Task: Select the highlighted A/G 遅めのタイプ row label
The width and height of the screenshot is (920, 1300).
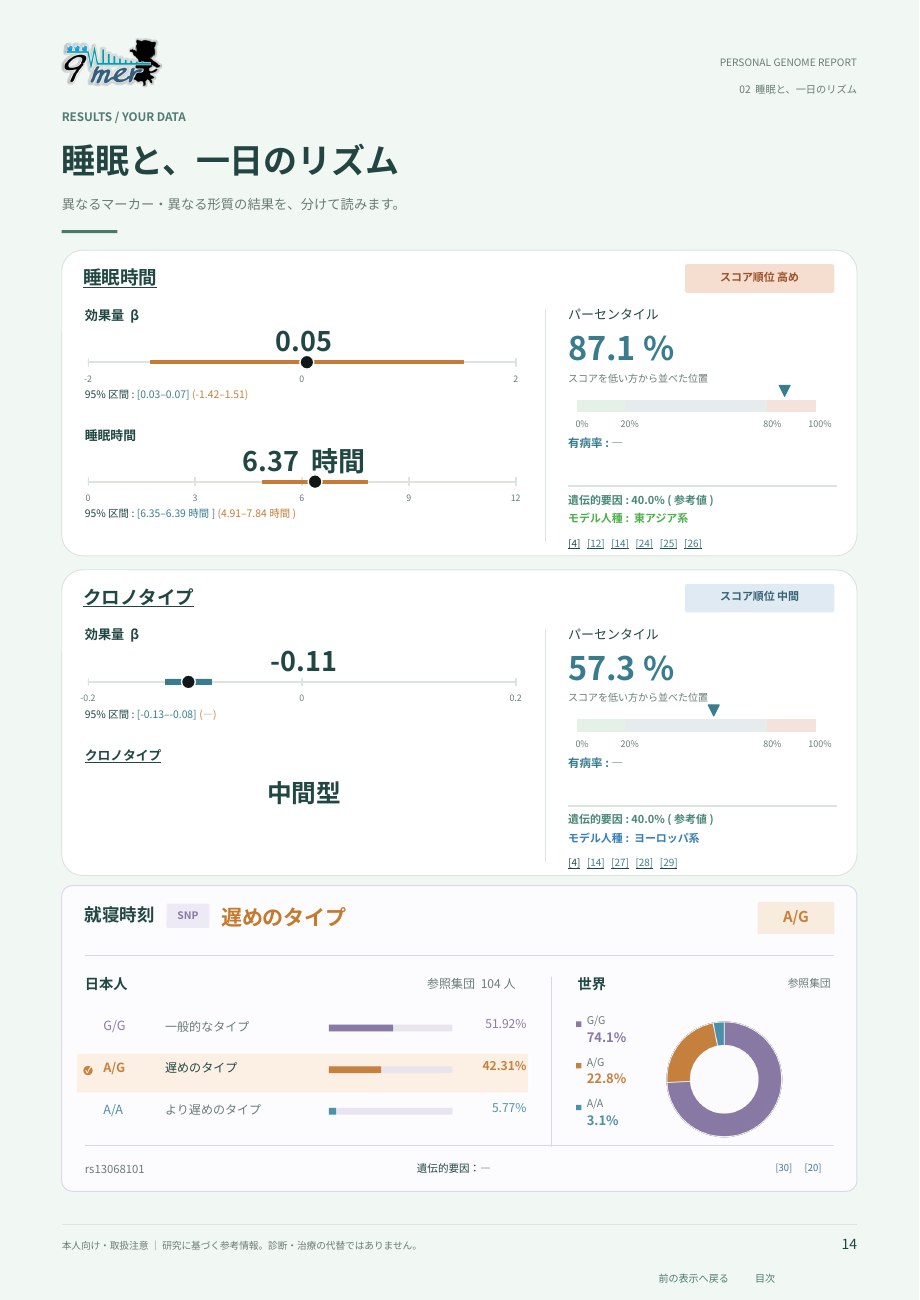Action: 201,1067
